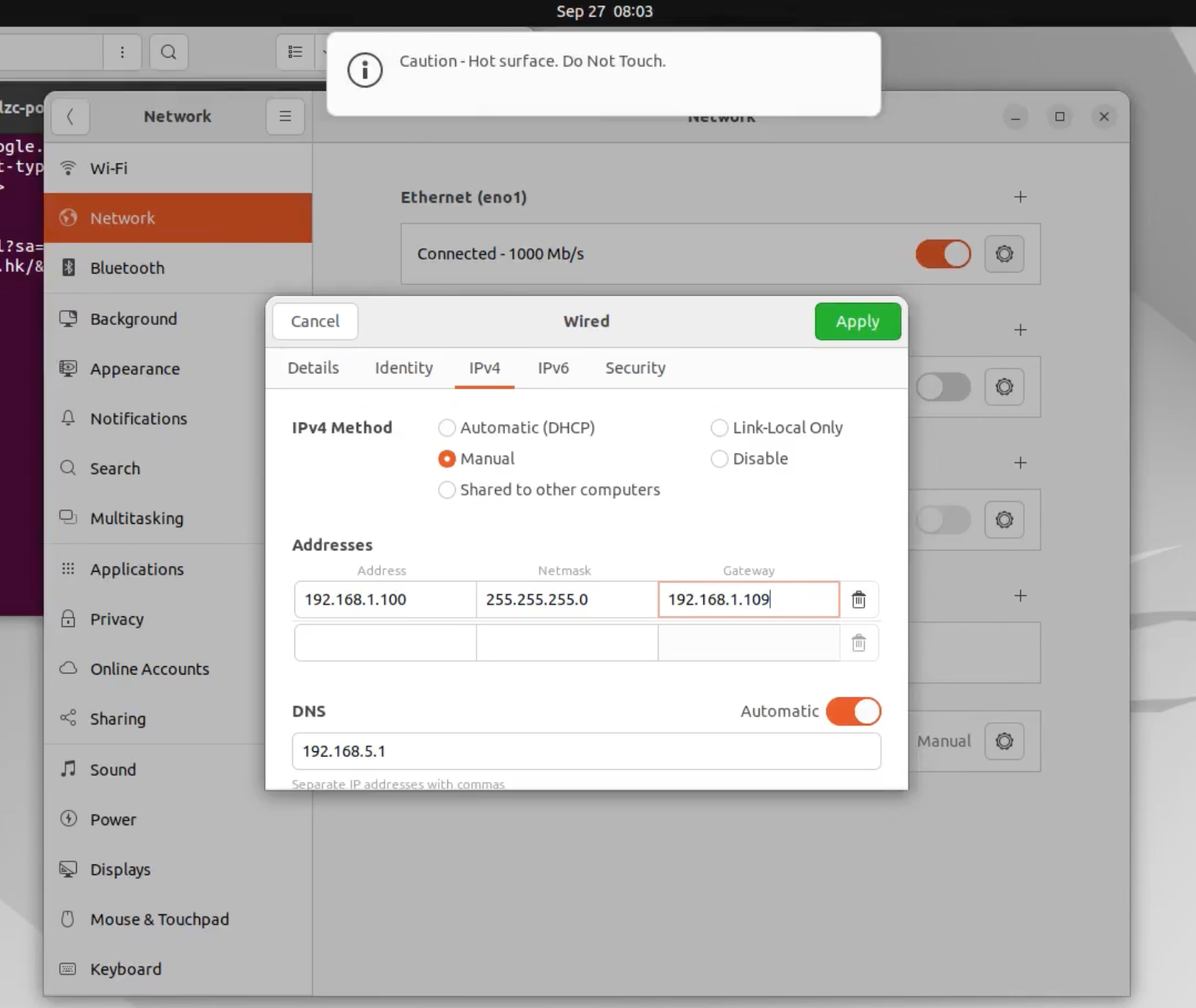The width and height of the screenshot is (1196, 1008).
Task: Select Disable IPv4 method
Action: click(749, 459)
